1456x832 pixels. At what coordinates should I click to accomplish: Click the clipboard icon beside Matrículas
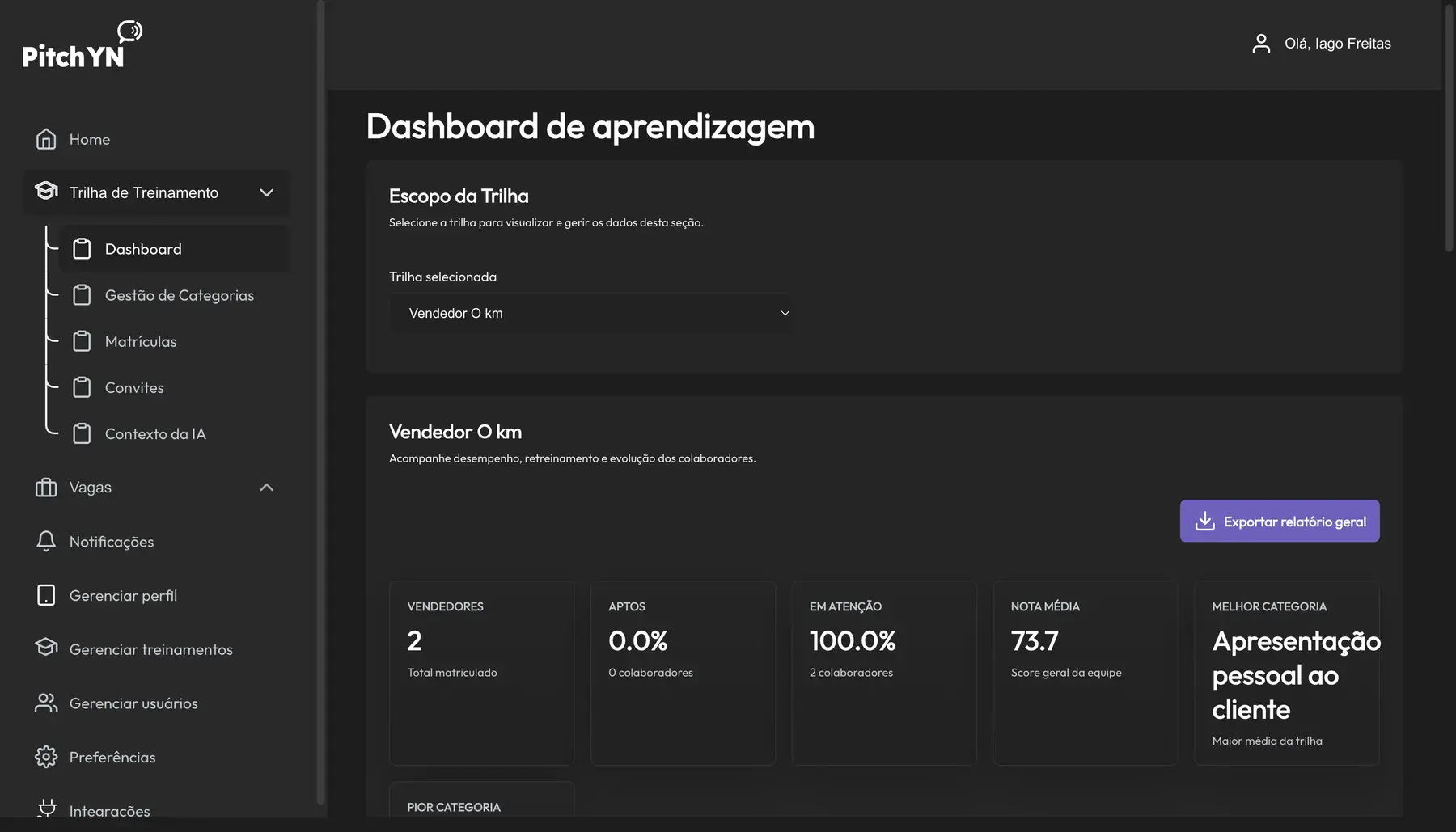coord(82,341)
